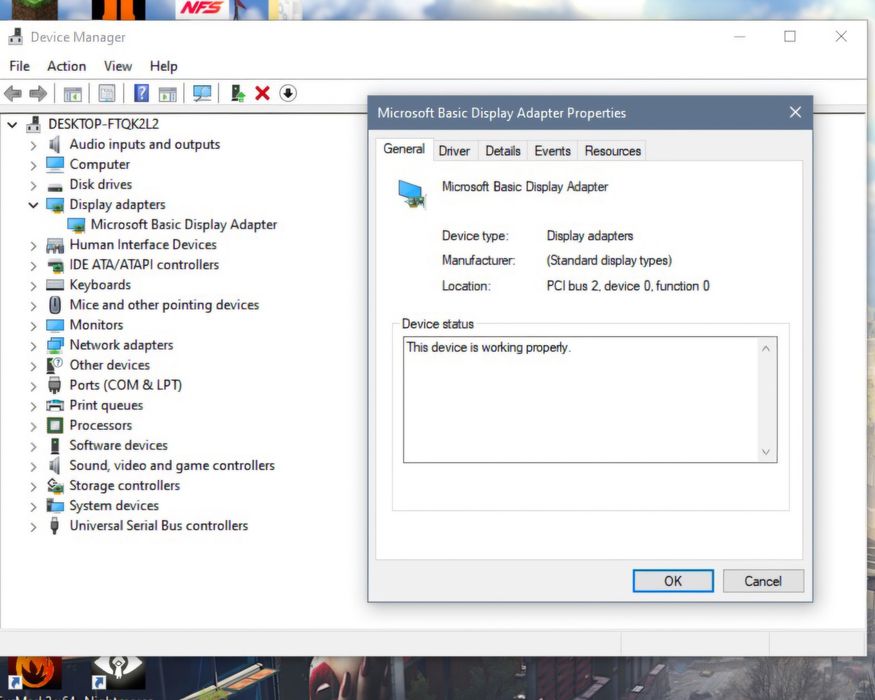The image size is (875, 700).
Task: Open the View menu
Action: coord(118,66)
